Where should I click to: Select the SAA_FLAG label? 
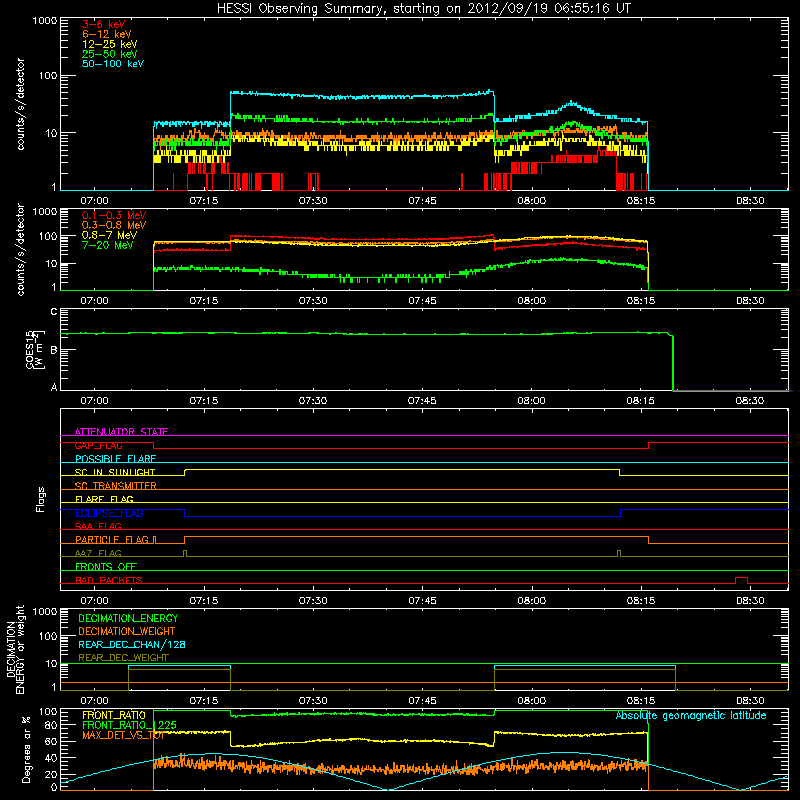pos(98,526)
